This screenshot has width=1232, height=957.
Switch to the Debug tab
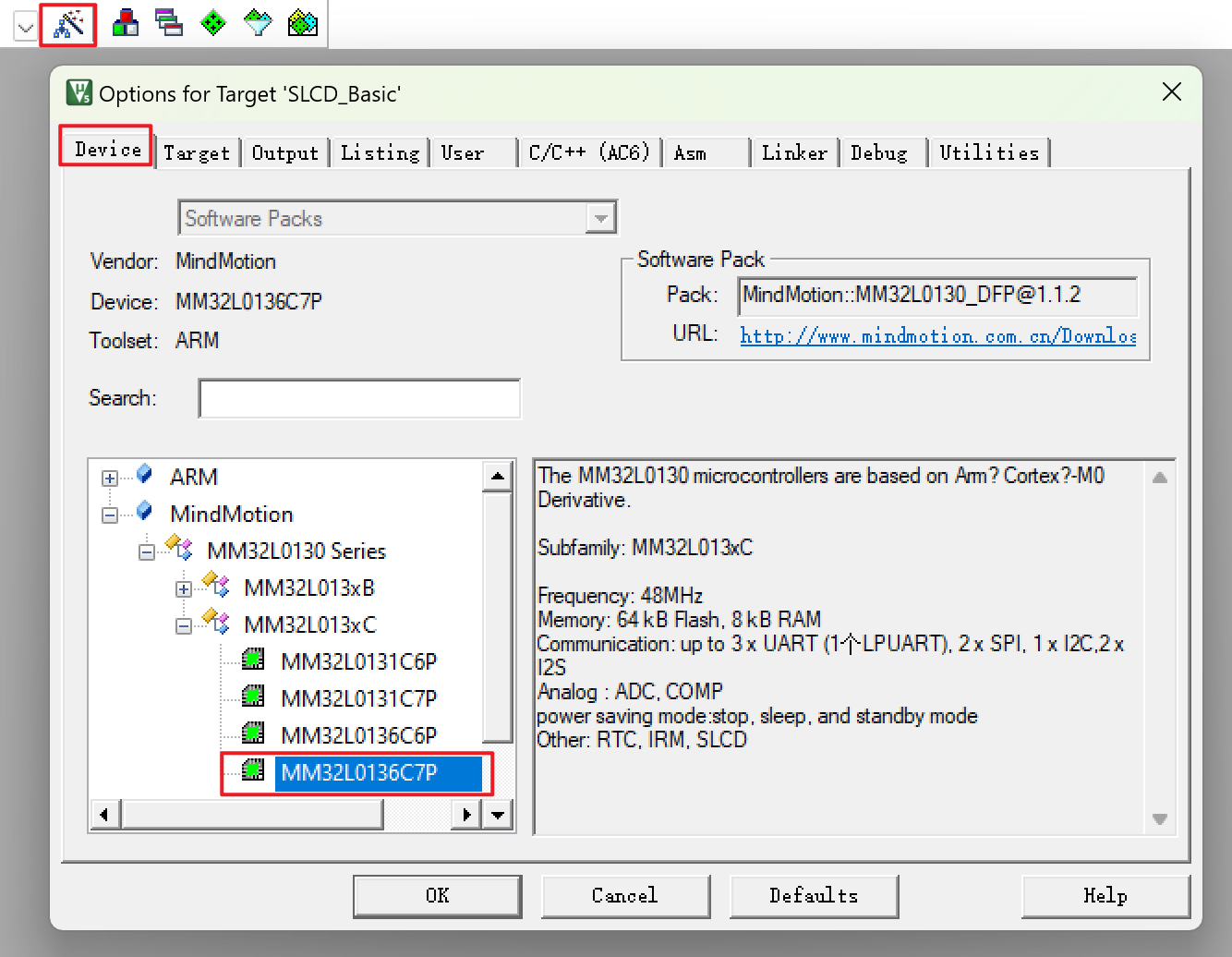coord(878,153)
